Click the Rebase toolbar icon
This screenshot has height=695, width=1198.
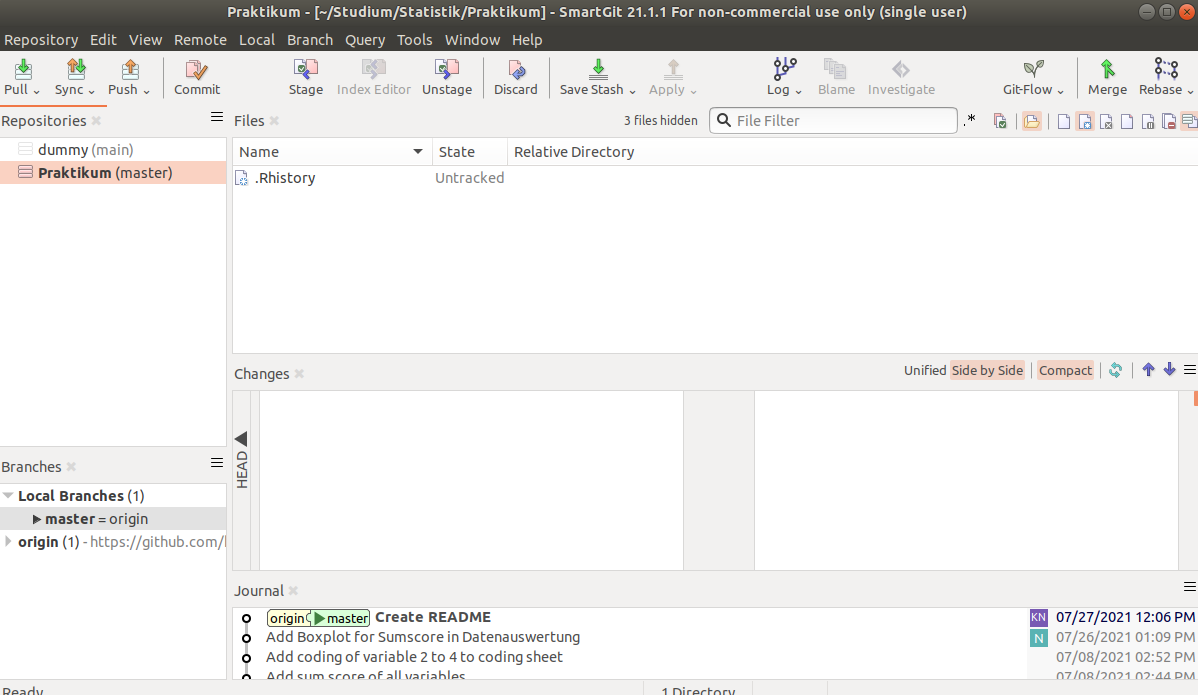click(x=1166, y=70)
